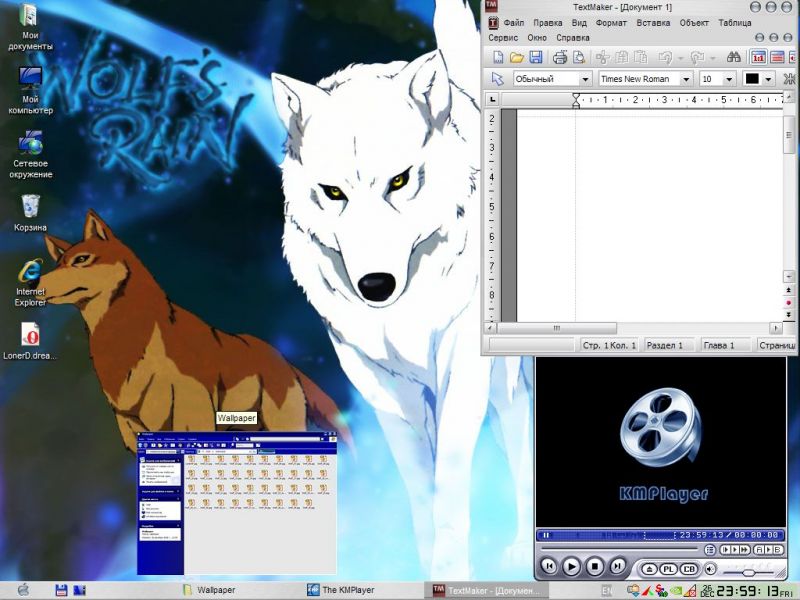Click The KMPlayer taskbar button
The height and width of the screenshot is (600, 800).
click(x=343, y=590)
